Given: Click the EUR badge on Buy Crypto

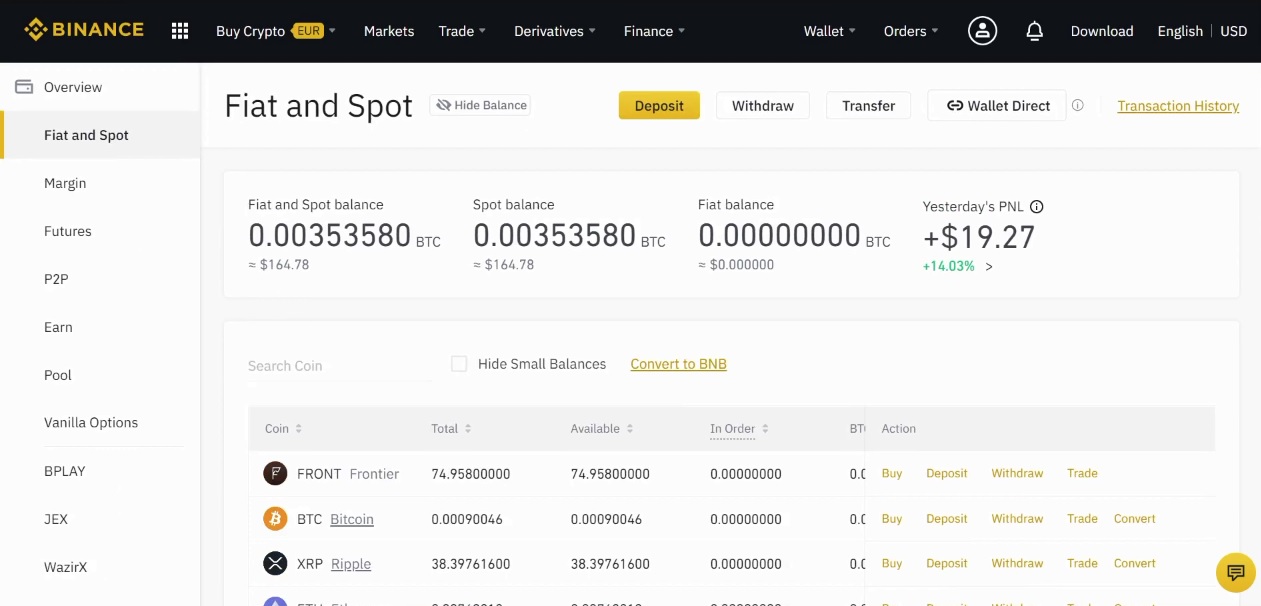Looking at the screenshot, I should click(308, 31).
